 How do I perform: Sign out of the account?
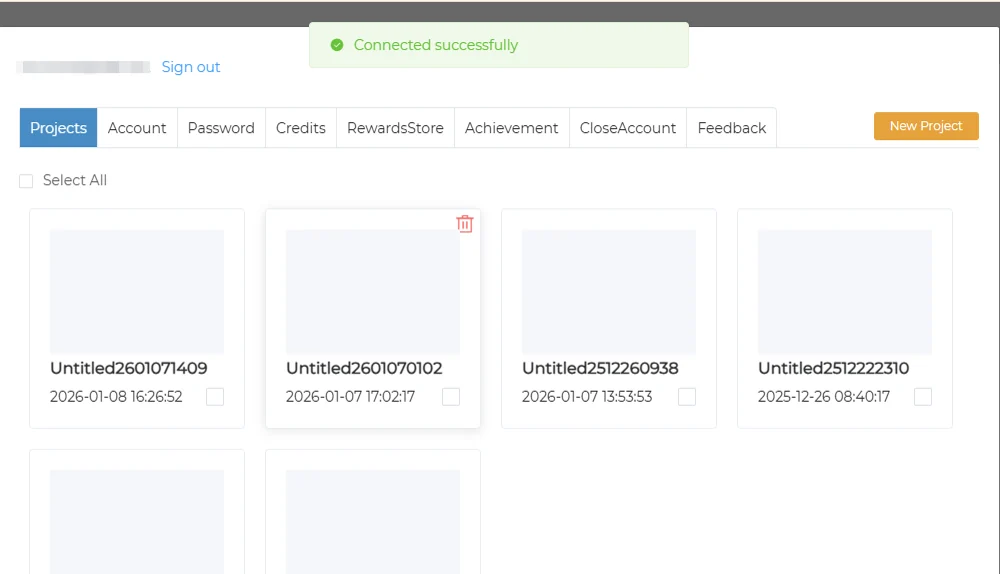coord(191,67)
